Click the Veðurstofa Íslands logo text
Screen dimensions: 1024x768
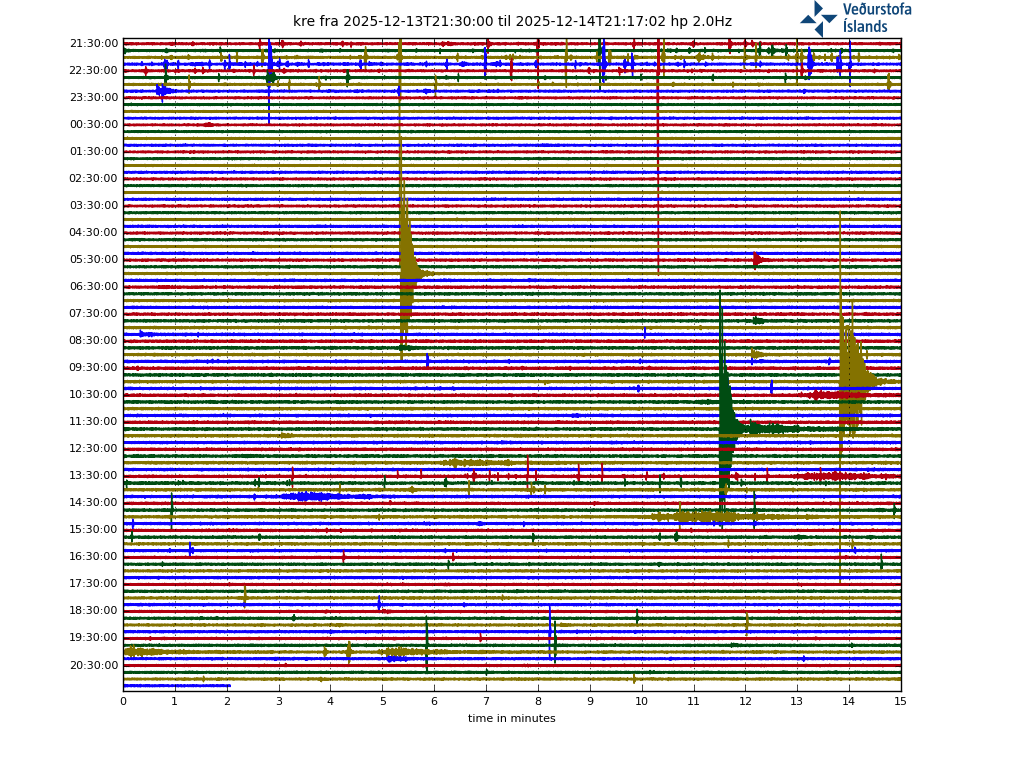pyautogui.click(x=877, y=18)
